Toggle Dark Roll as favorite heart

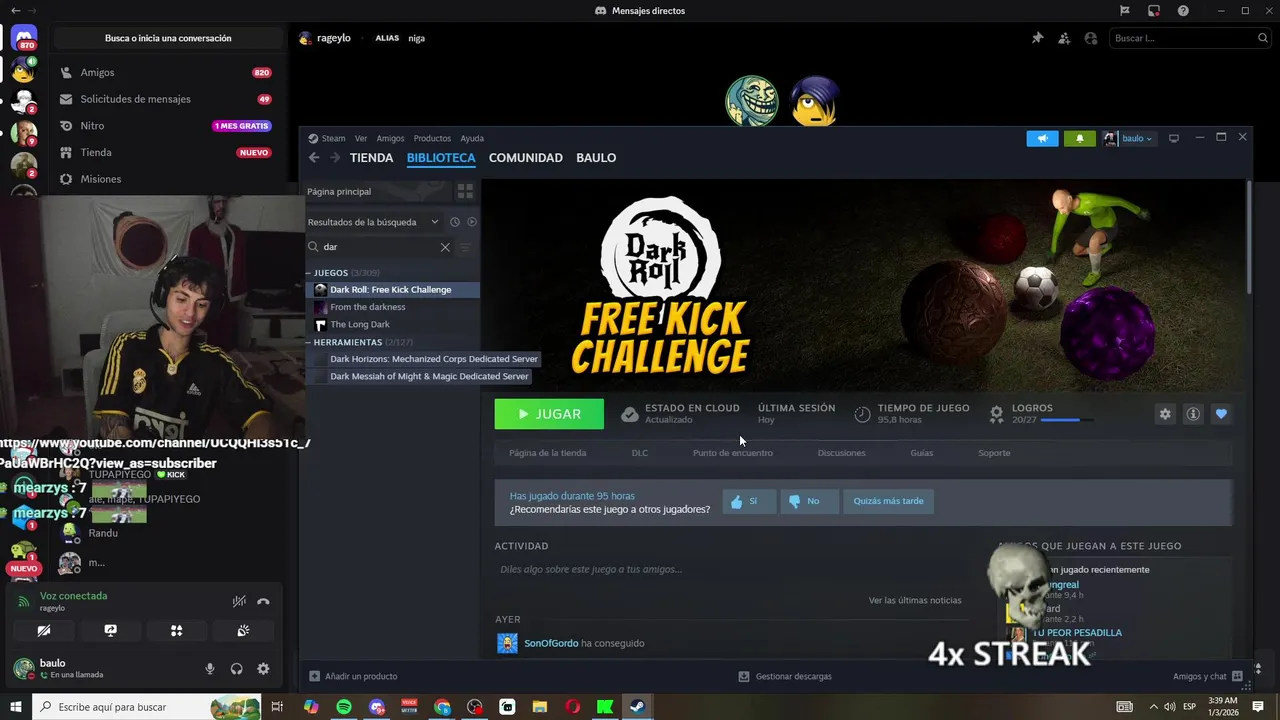tap(1221, 414)
